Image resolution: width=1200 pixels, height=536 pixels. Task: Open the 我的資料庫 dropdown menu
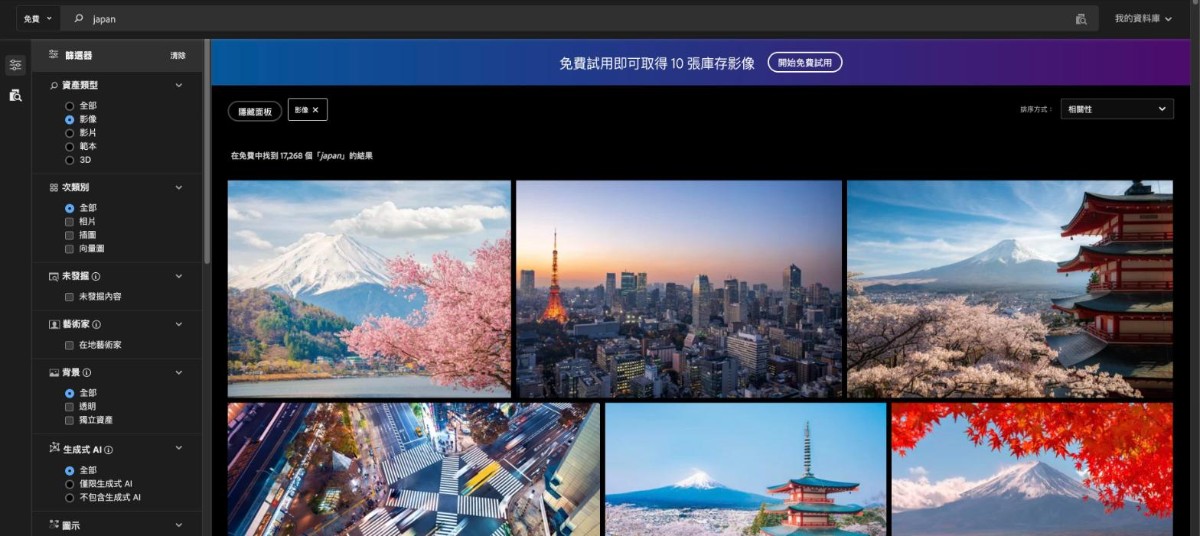pos(1143,19)
